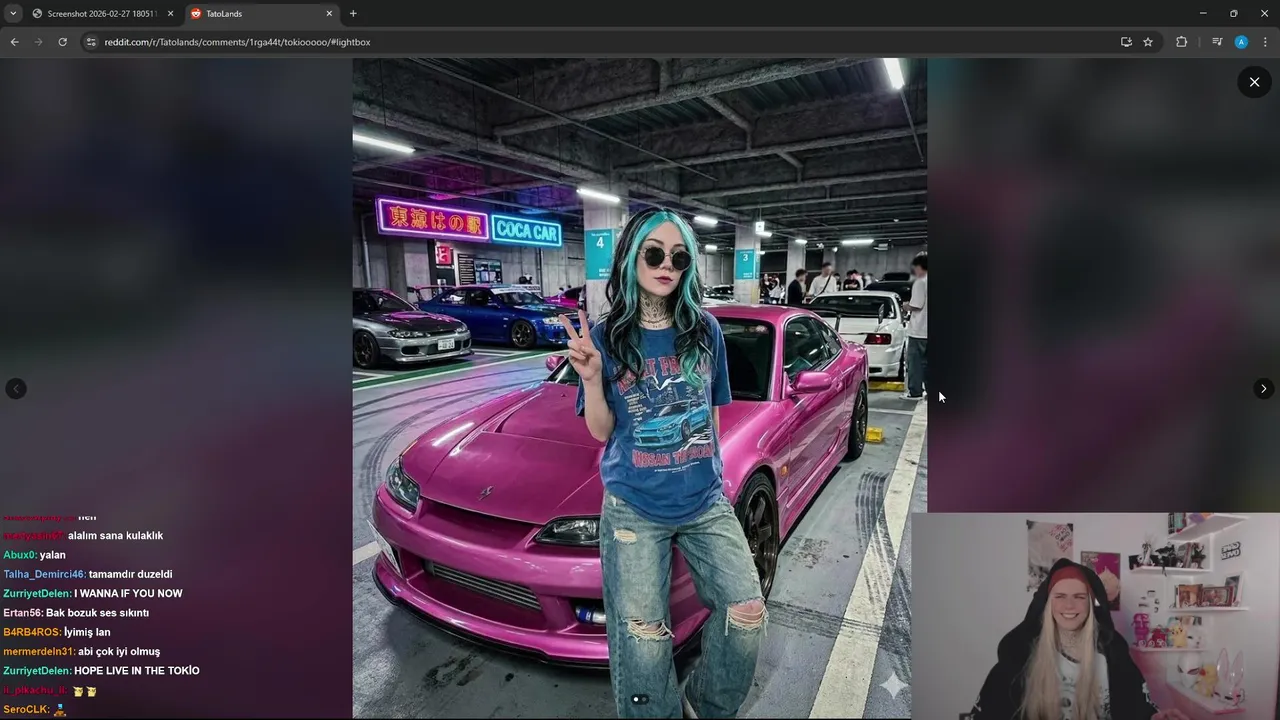Image resolution: width=1280 pixels, height=720 pixels.
Task: Click chat username Abux0
Action: (x=20, y=555)
